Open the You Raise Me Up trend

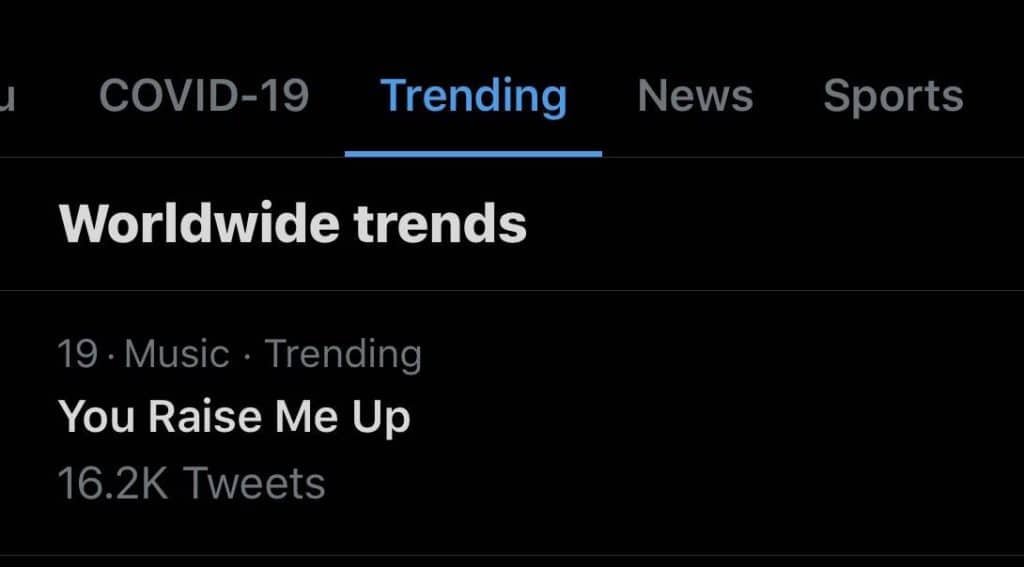coord(234,416)
